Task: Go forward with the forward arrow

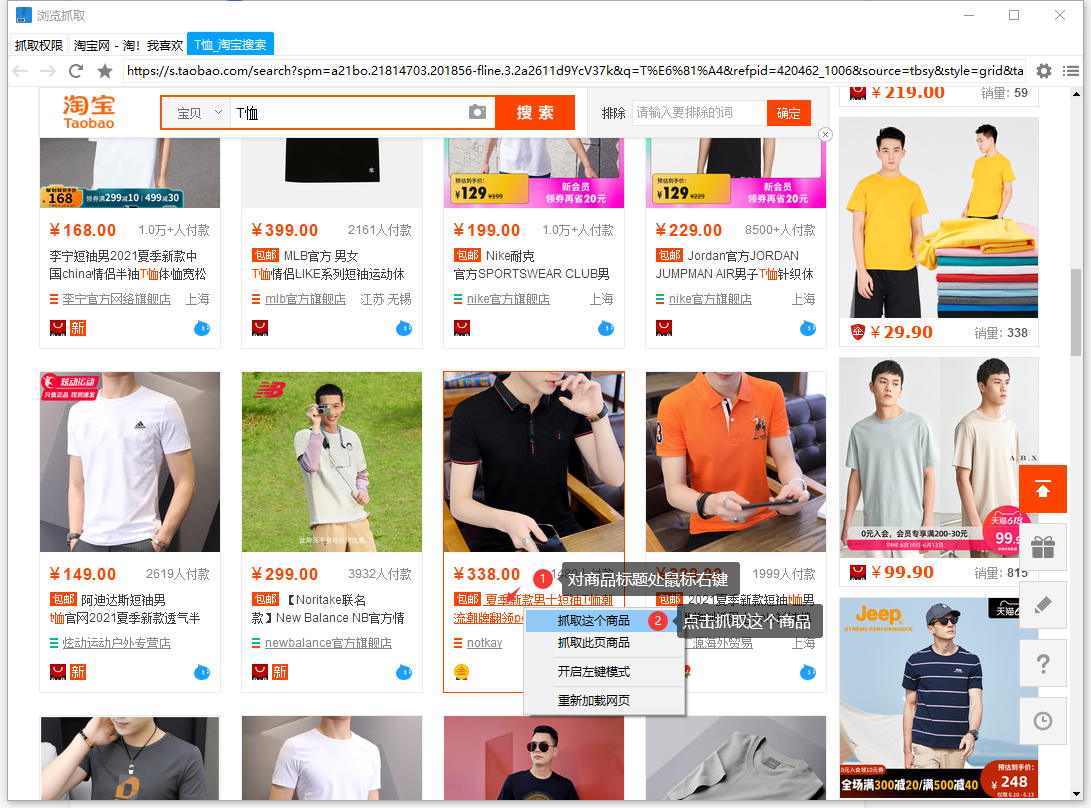Action: point(48,71)
